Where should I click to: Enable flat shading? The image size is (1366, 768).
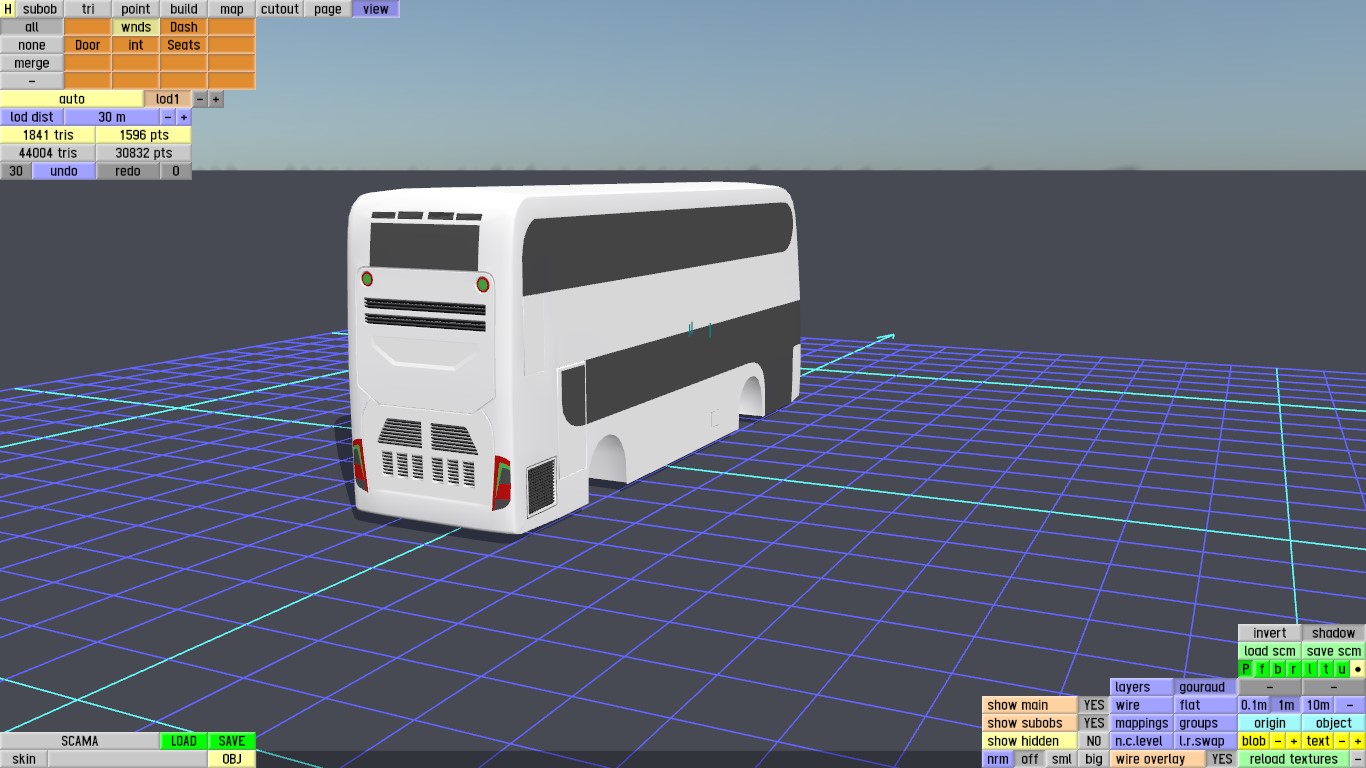(x=1206, y=705)
